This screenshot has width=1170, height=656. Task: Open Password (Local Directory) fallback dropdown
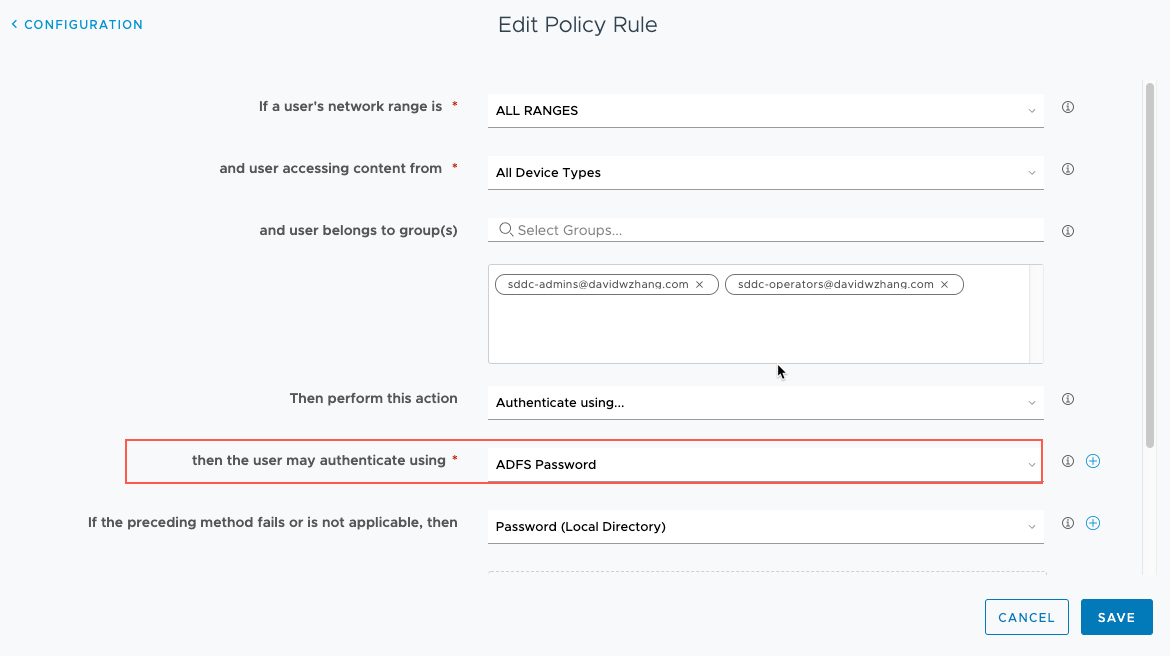pyautogui.click(x=765, y=527)
